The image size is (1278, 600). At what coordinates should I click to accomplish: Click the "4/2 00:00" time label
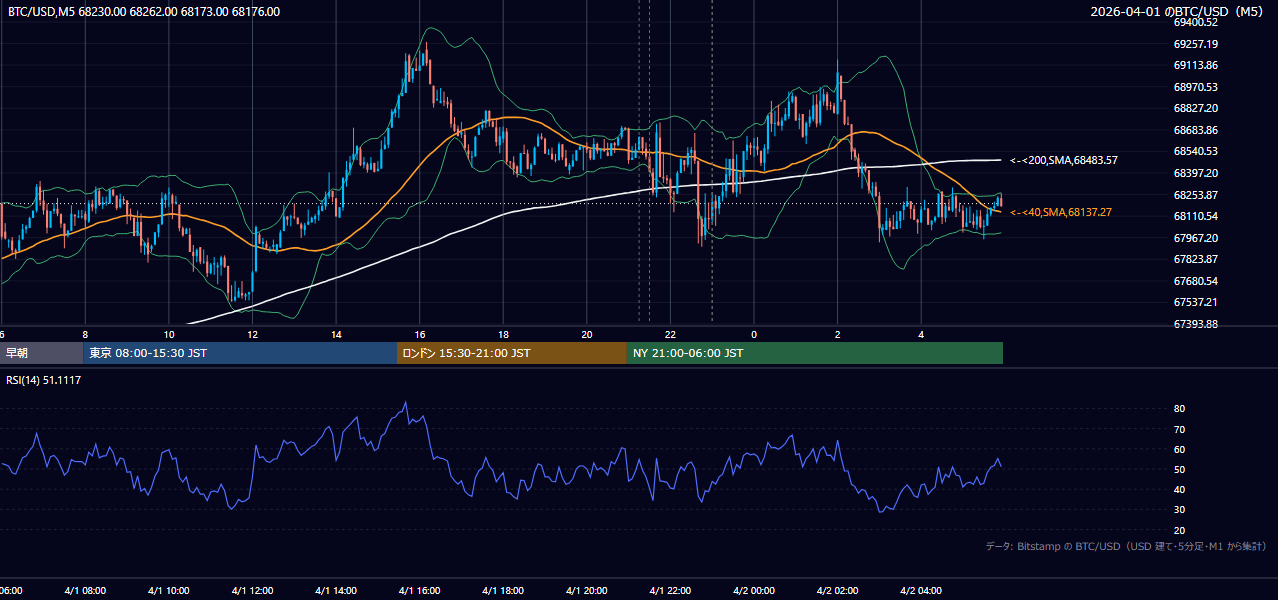(x=756, y=591)
